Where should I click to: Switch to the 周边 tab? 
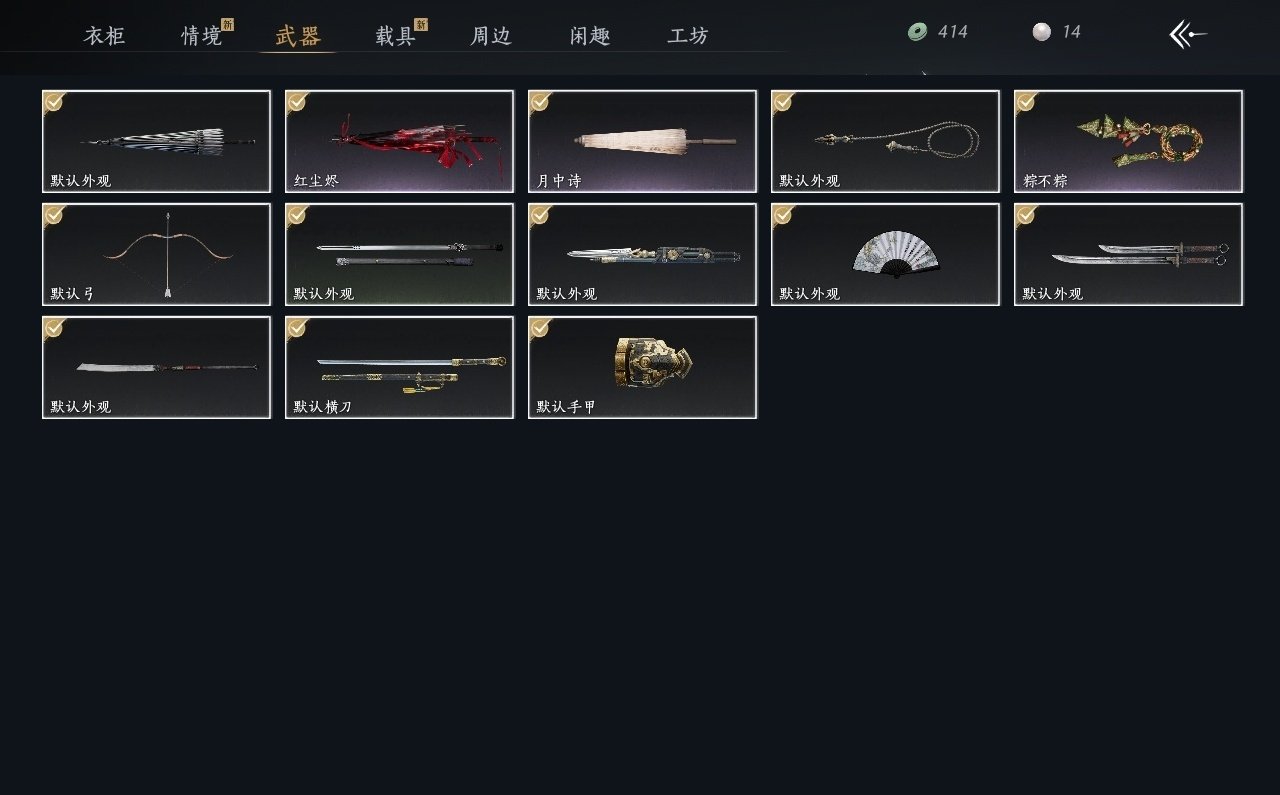pos(491,36)
